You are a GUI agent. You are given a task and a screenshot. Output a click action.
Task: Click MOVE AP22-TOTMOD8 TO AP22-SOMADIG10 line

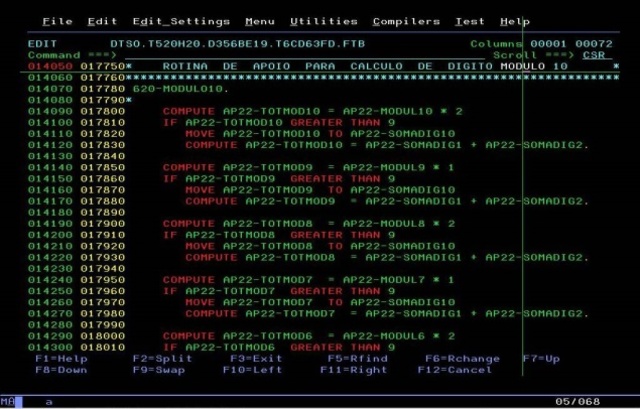pyautogui.click(x=320, y=246)
